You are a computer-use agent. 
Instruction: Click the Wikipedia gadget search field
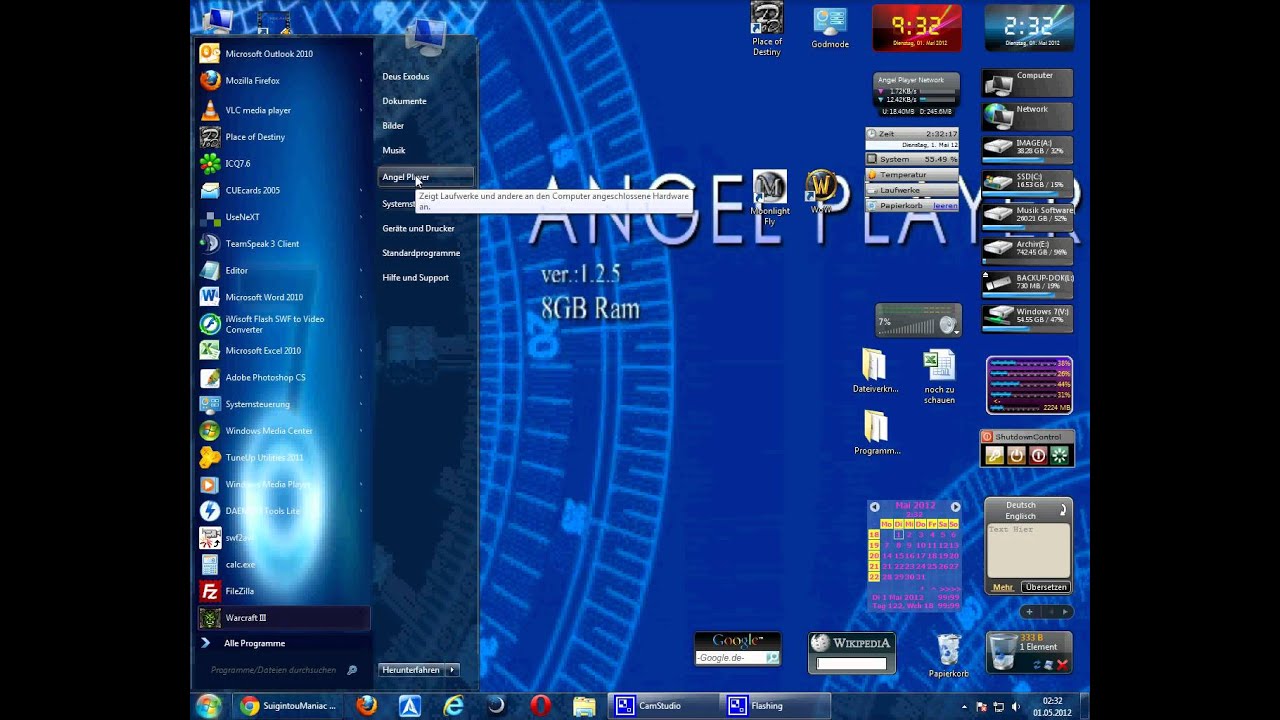coord(851,663)
